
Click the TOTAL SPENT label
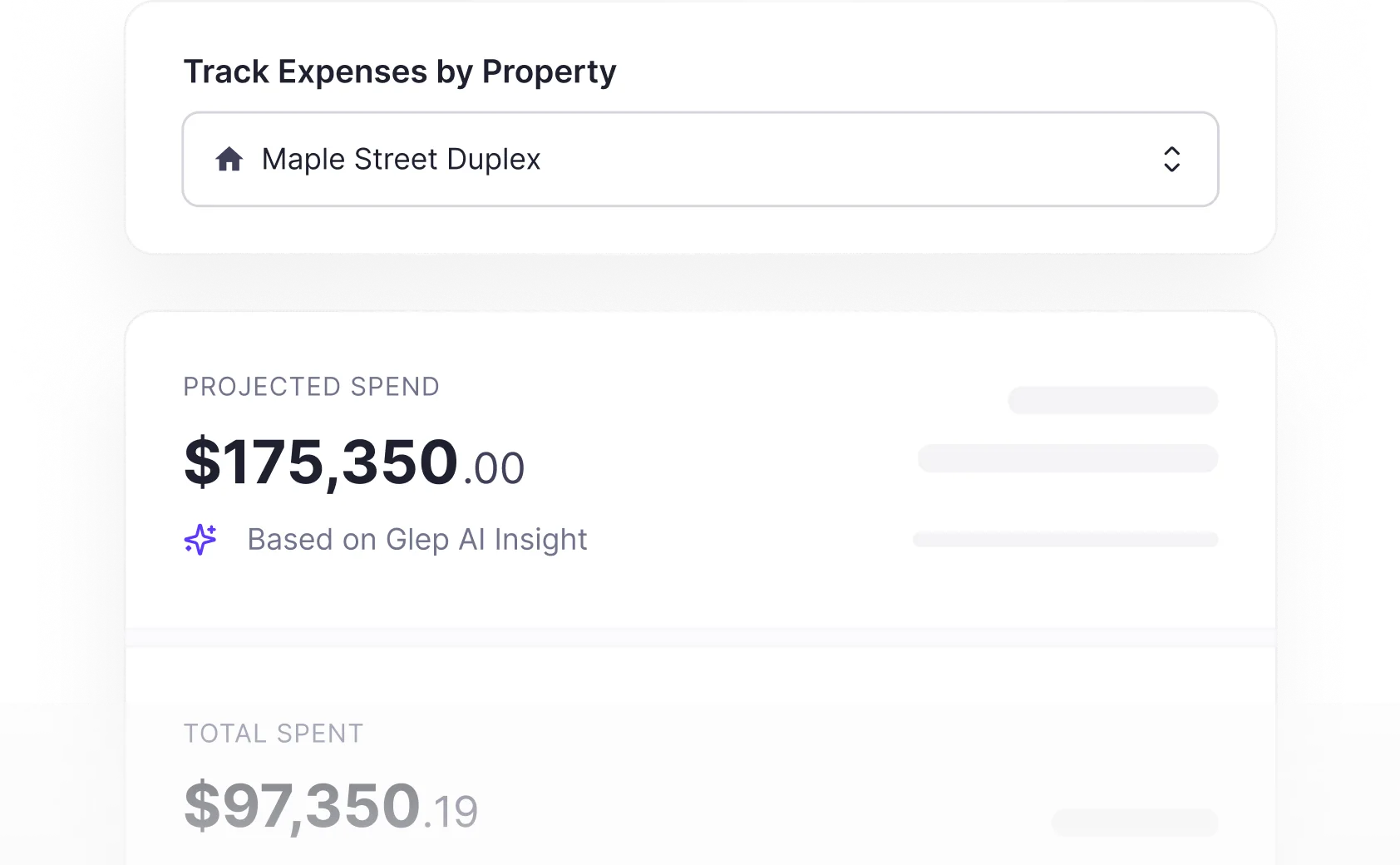(x=274, y=734)
